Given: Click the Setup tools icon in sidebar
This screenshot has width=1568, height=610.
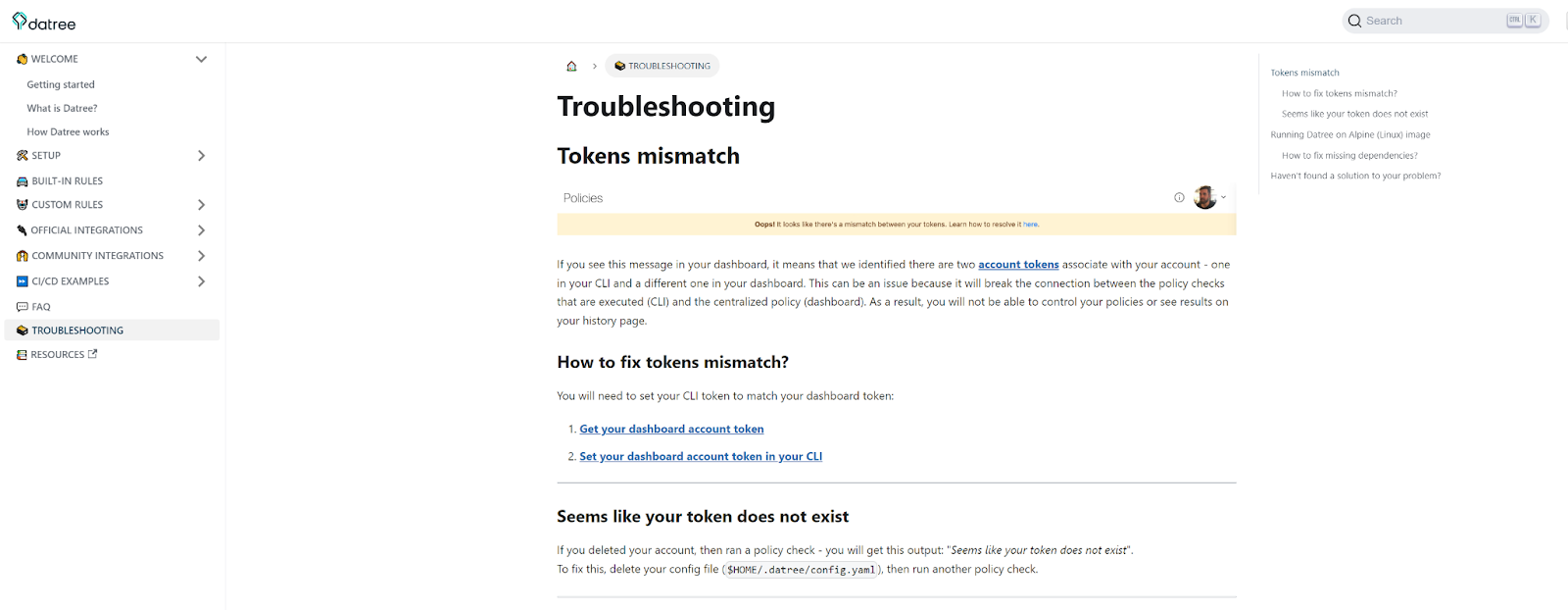Looking at the screenshot, I should pyautogui.click(x=22, y=156).
